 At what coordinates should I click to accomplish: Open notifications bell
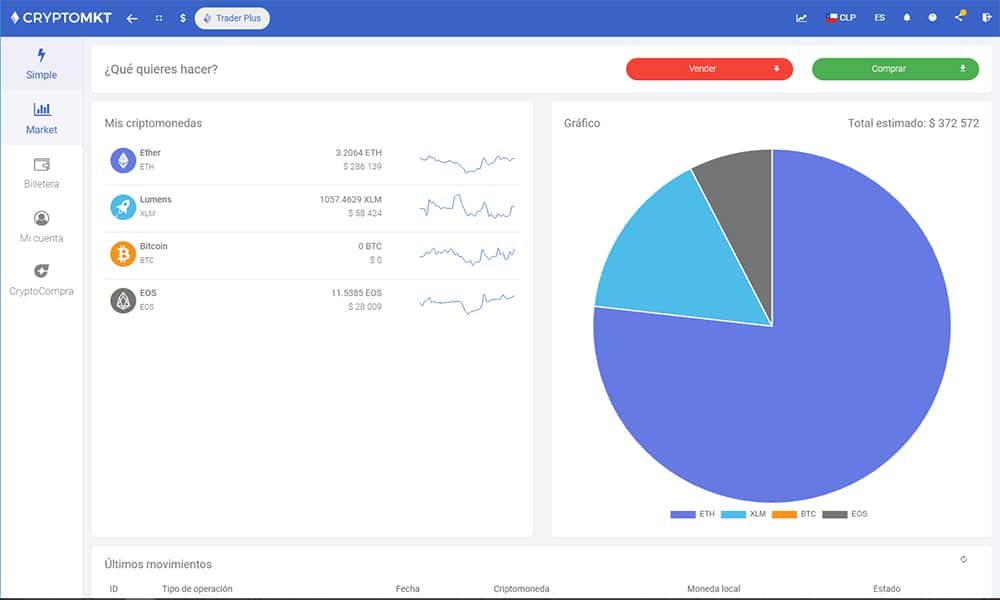pyautogui.click(x=906, y=18)
